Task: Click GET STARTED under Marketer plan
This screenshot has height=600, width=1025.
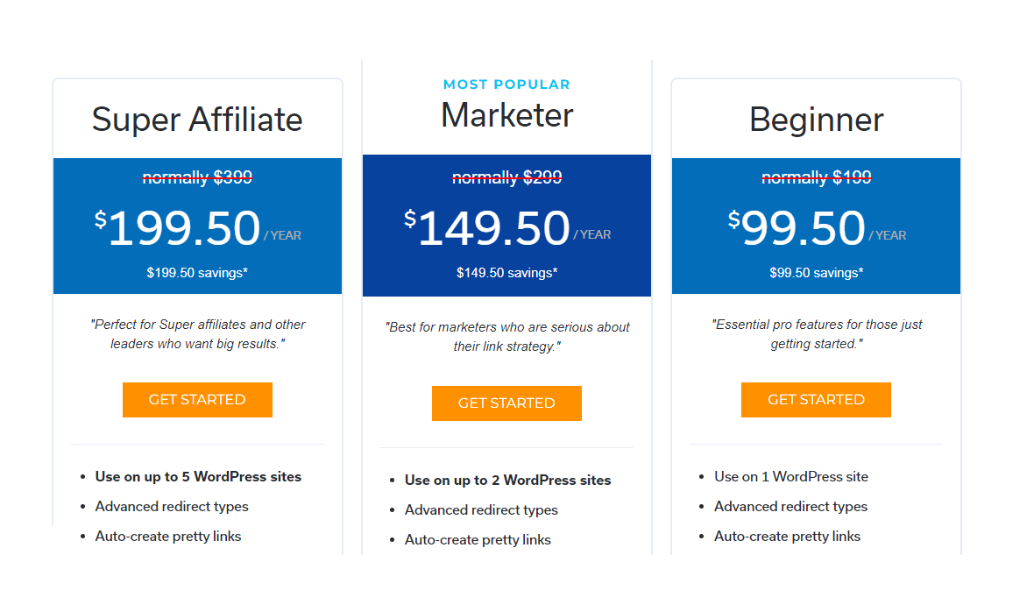Action: (507, 403)
